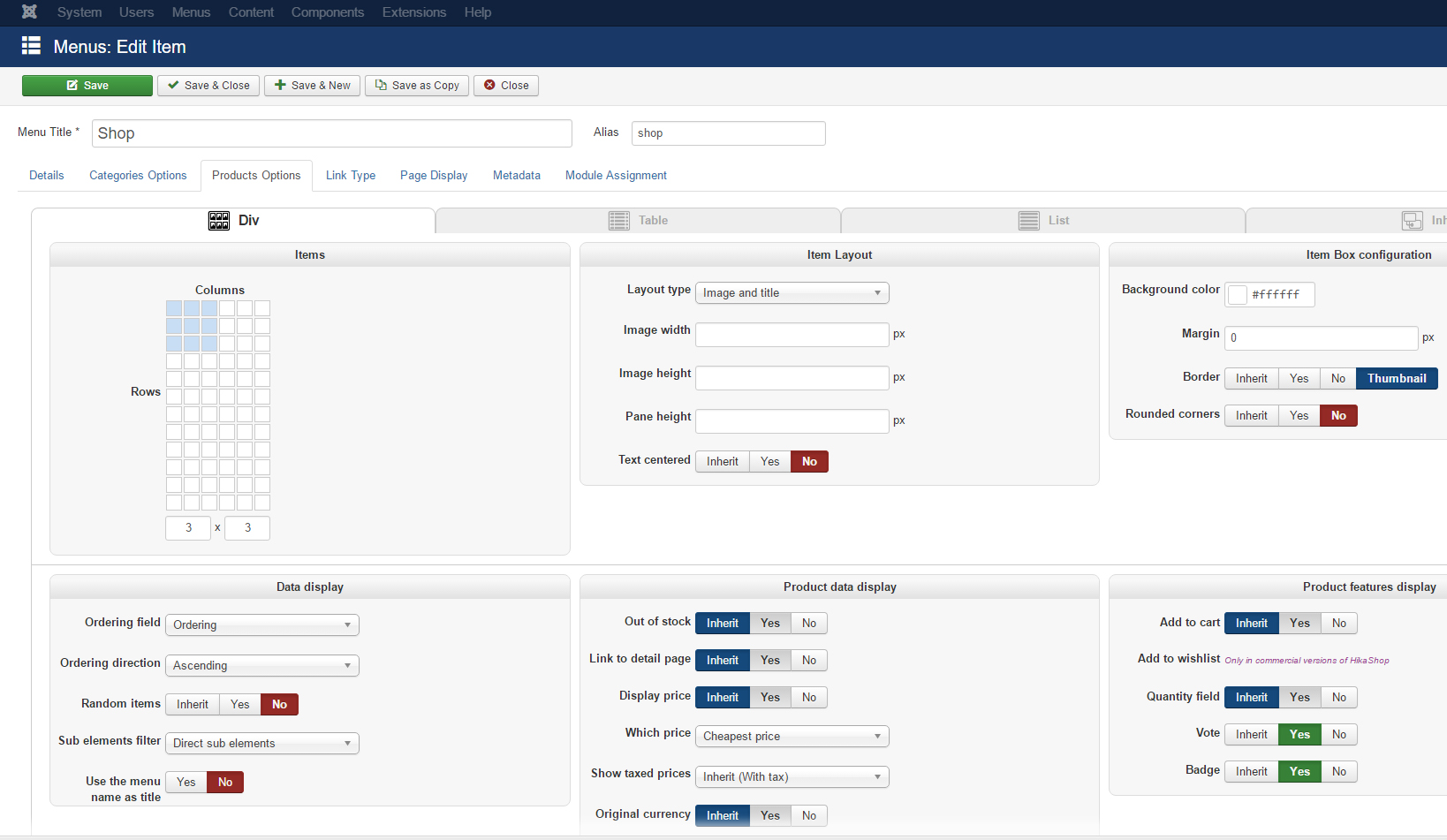
Task: Select the Table layout tab
Action: tap(638, 221)
